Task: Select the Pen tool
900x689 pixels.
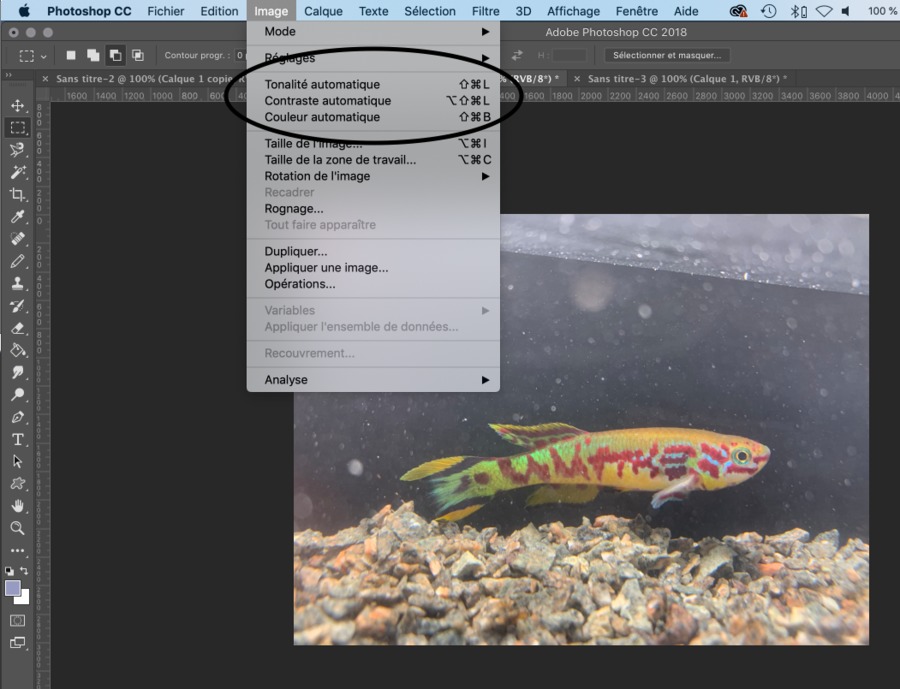Action: click(17, 417)
